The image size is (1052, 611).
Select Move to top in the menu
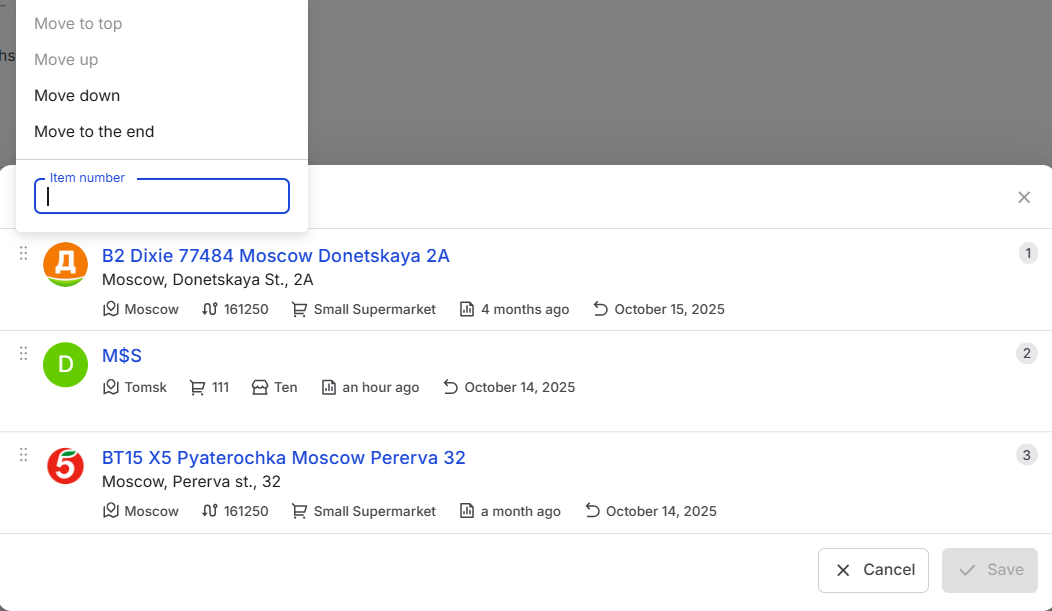pos(78,24)
